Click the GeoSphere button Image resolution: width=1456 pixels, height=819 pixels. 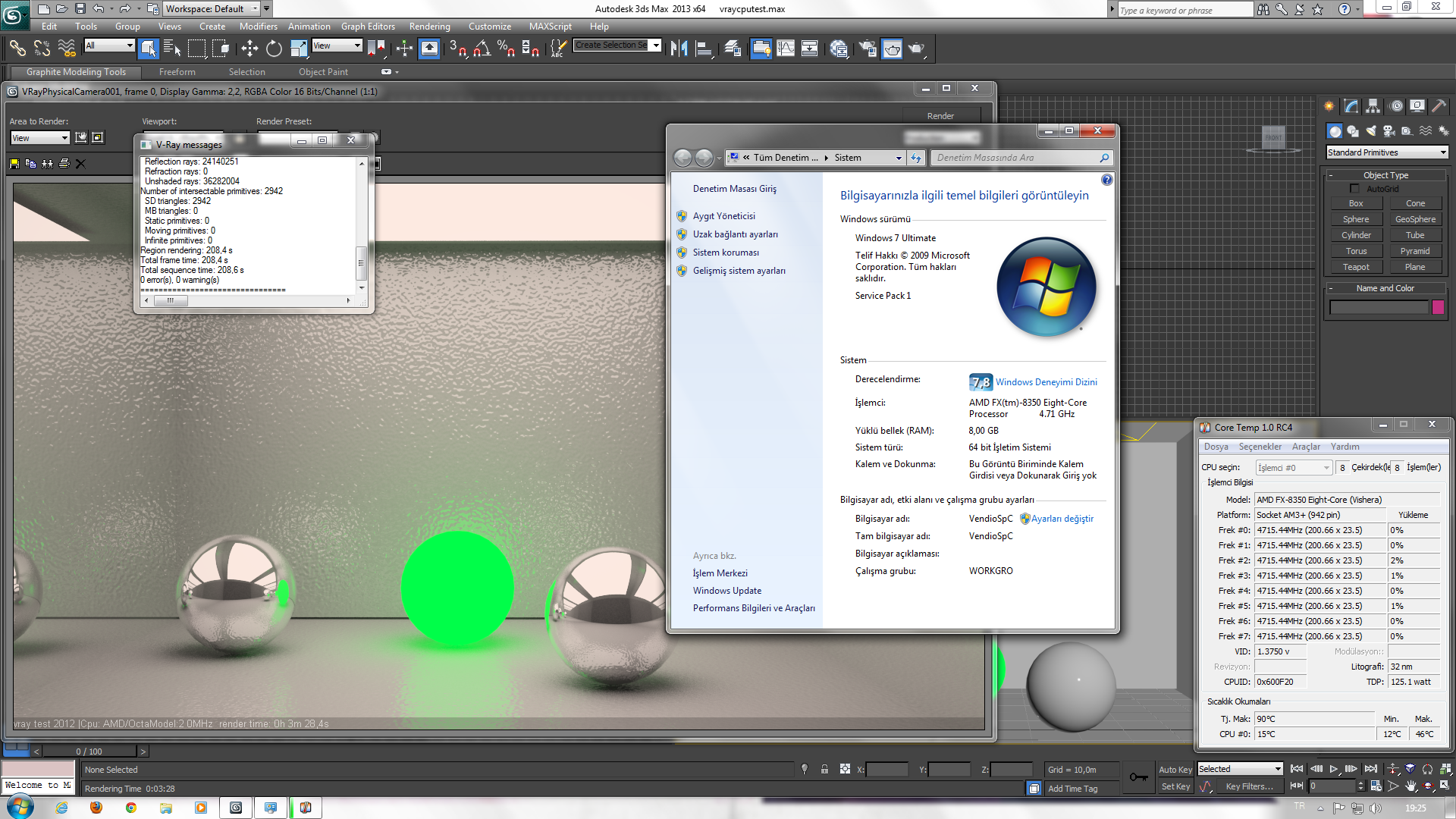click(x=1415, y=219)
